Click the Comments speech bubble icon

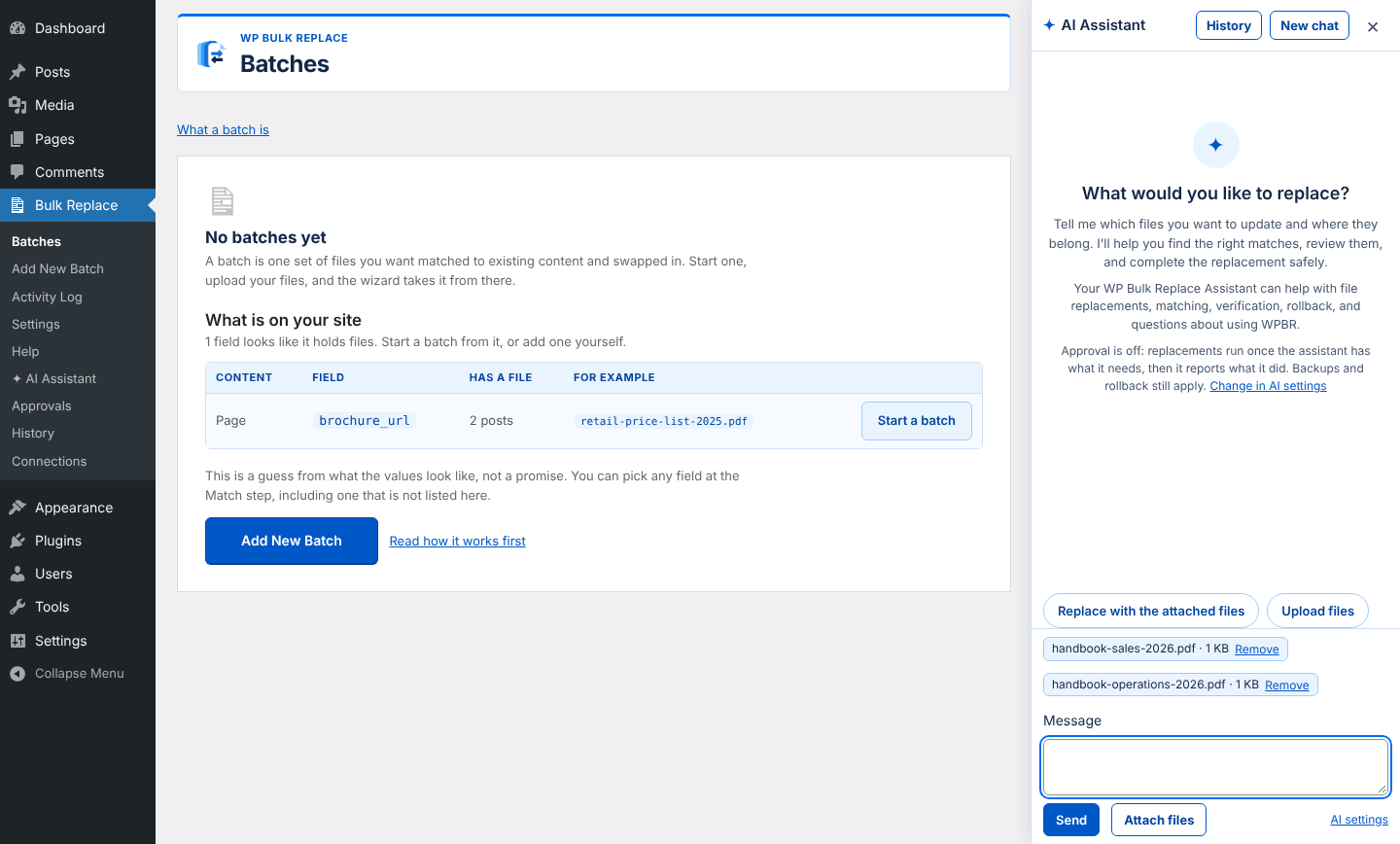[x=17, y=172]
